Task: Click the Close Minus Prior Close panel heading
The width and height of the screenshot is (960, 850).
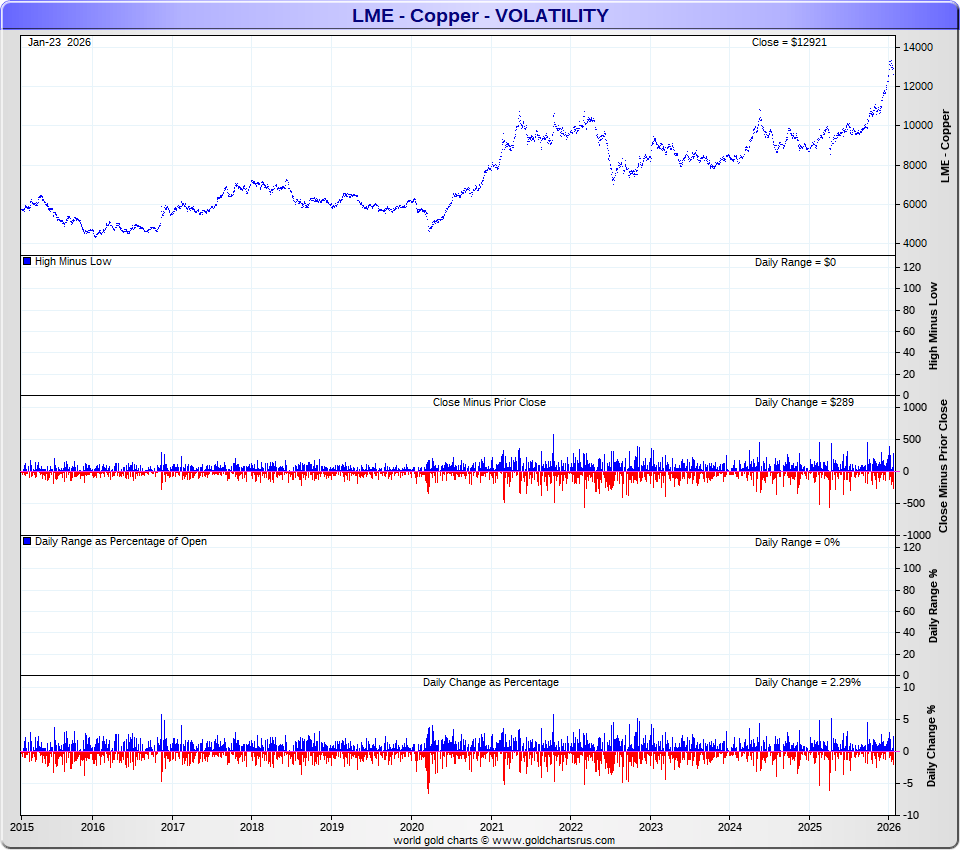Action: click(489, 402)
